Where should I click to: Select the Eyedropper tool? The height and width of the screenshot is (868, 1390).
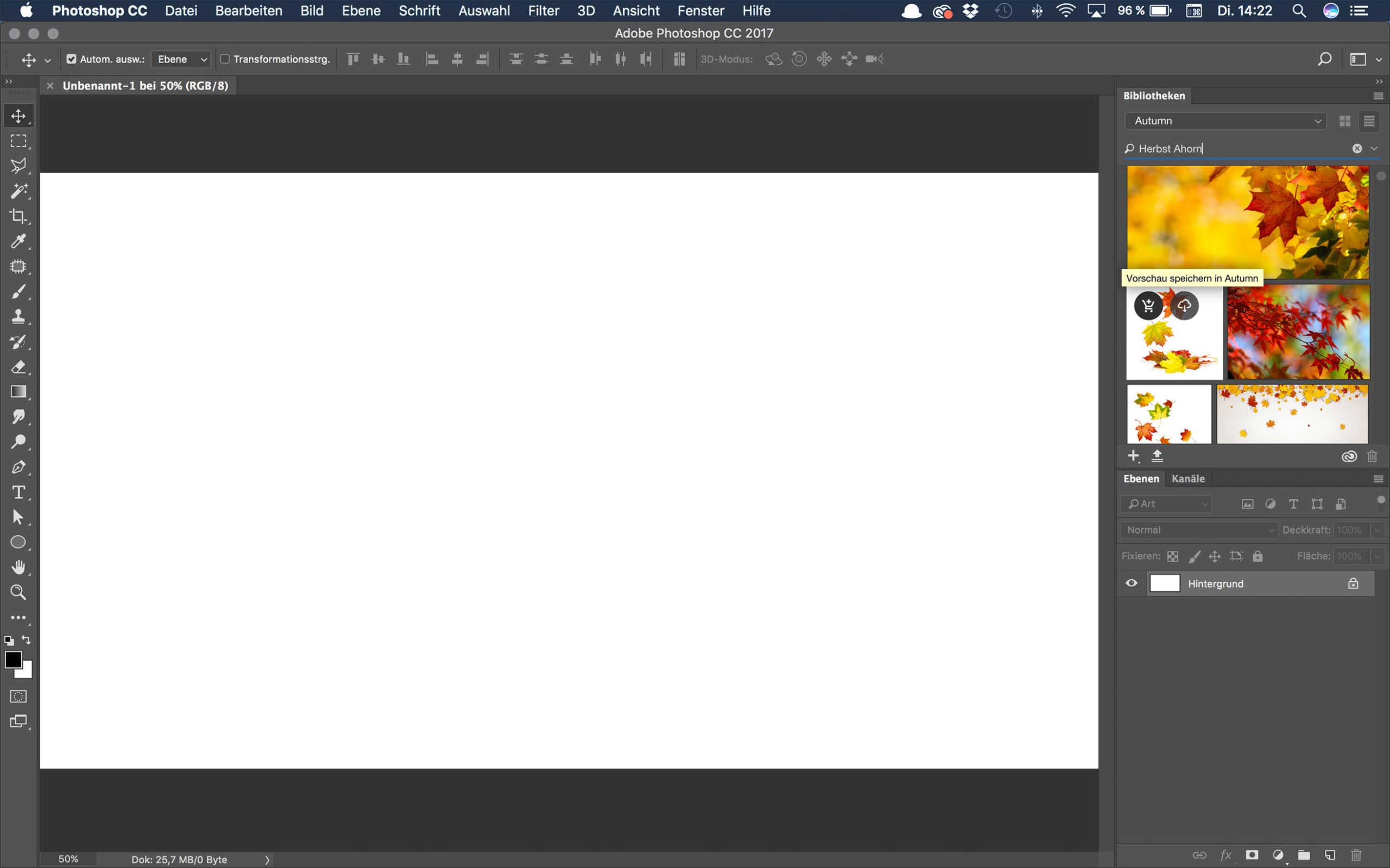[18, 241]
